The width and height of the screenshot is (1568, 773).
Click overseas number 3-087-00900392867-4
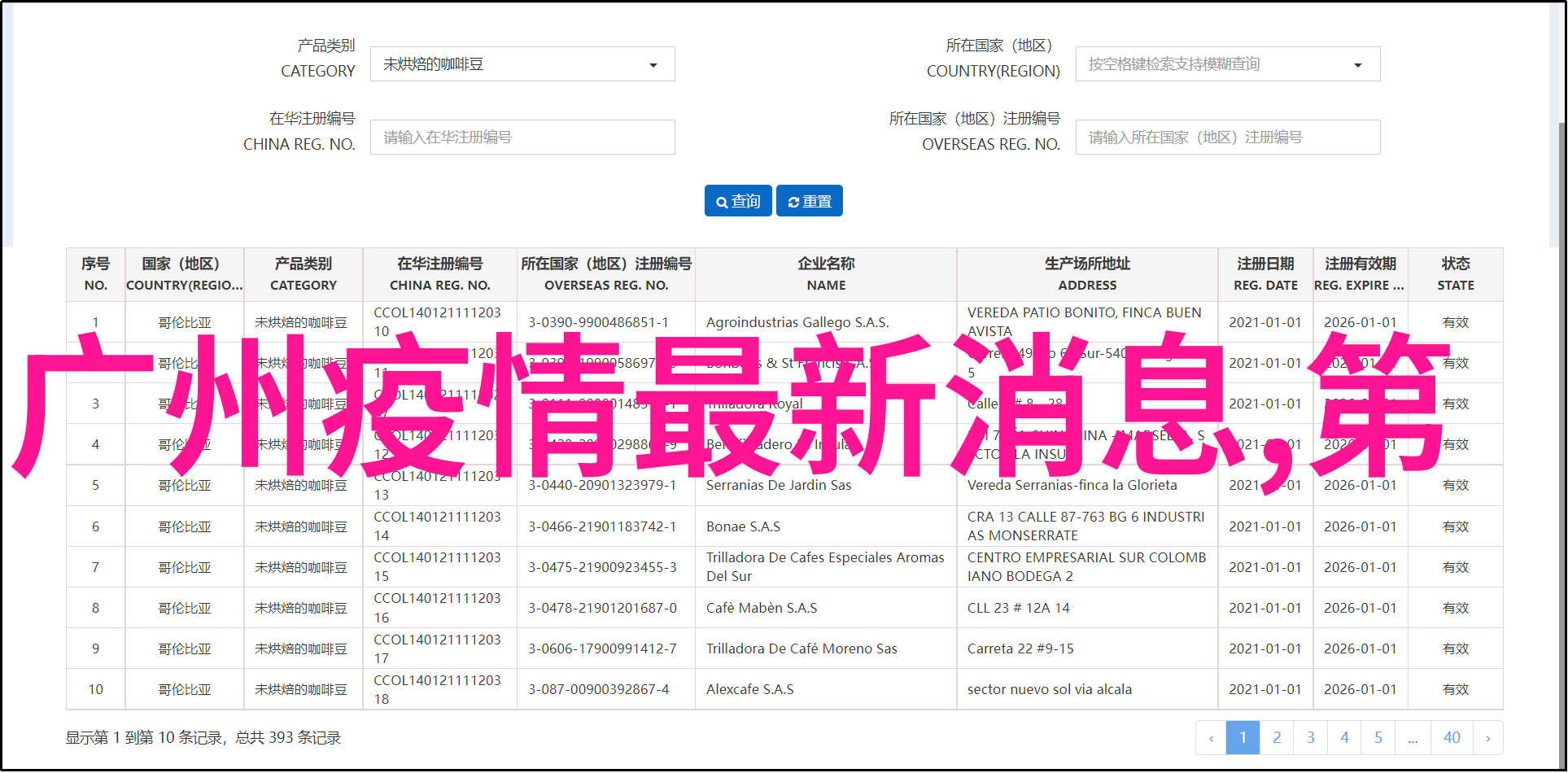(598, 689)
